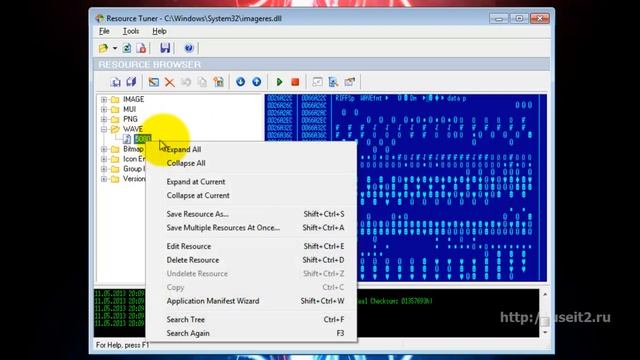The height and width of the screenshot is (360, 640).
Task: Click the Reload file toolbar icon
Action: (x=127, y=48)
